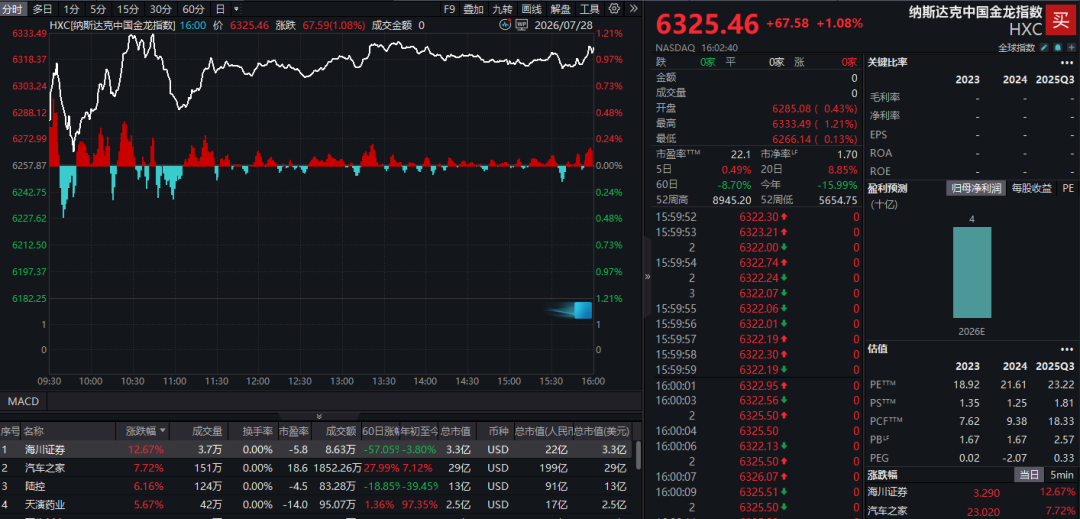This screenshot has height=519, width=1080.
Task: Click the WP screen icon beside date
Action: (521, 25)
